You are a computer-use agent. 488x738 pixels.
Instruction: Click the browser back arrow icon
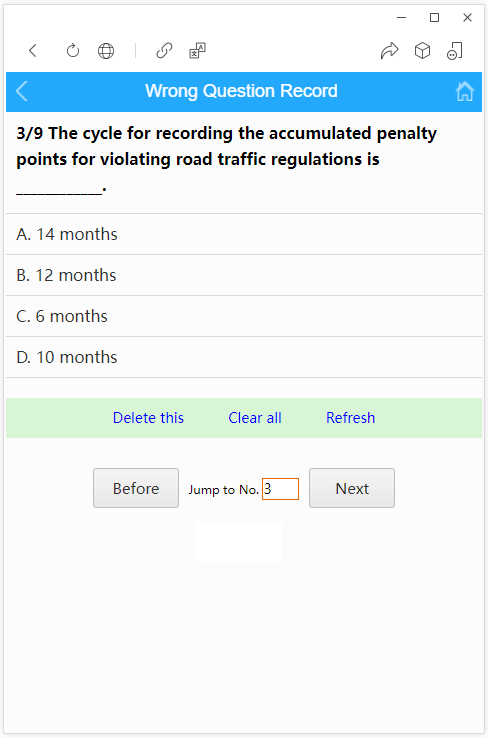33,50
